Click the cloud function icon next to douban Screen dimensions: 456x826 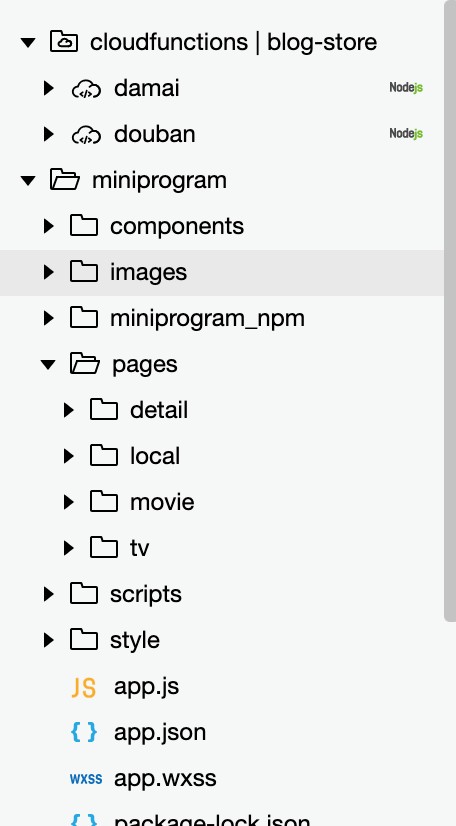tap(86, 134)
